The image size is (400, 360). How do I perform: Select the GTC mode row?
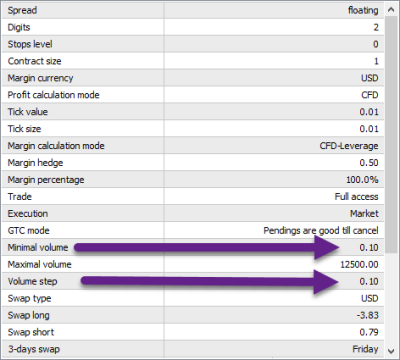point(193,231)
